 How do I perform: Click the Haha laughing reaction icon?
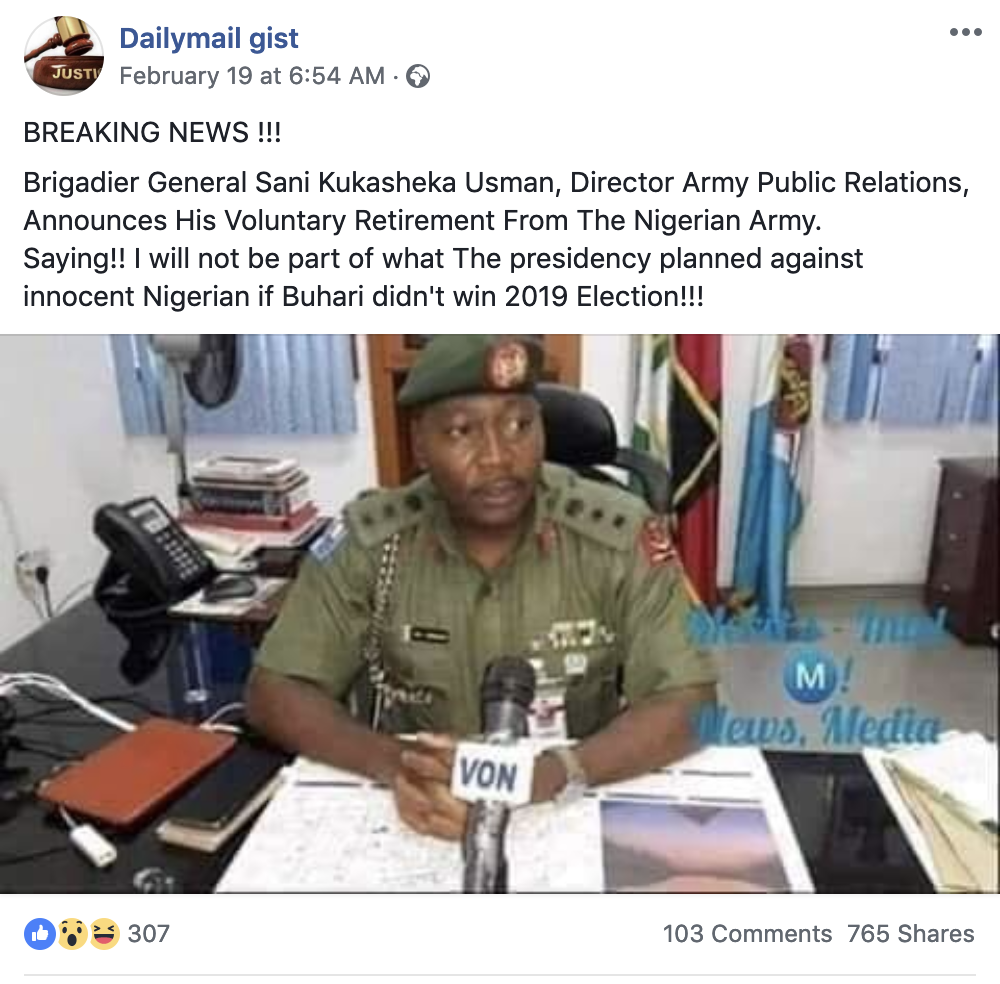click(x=105, y=934)
